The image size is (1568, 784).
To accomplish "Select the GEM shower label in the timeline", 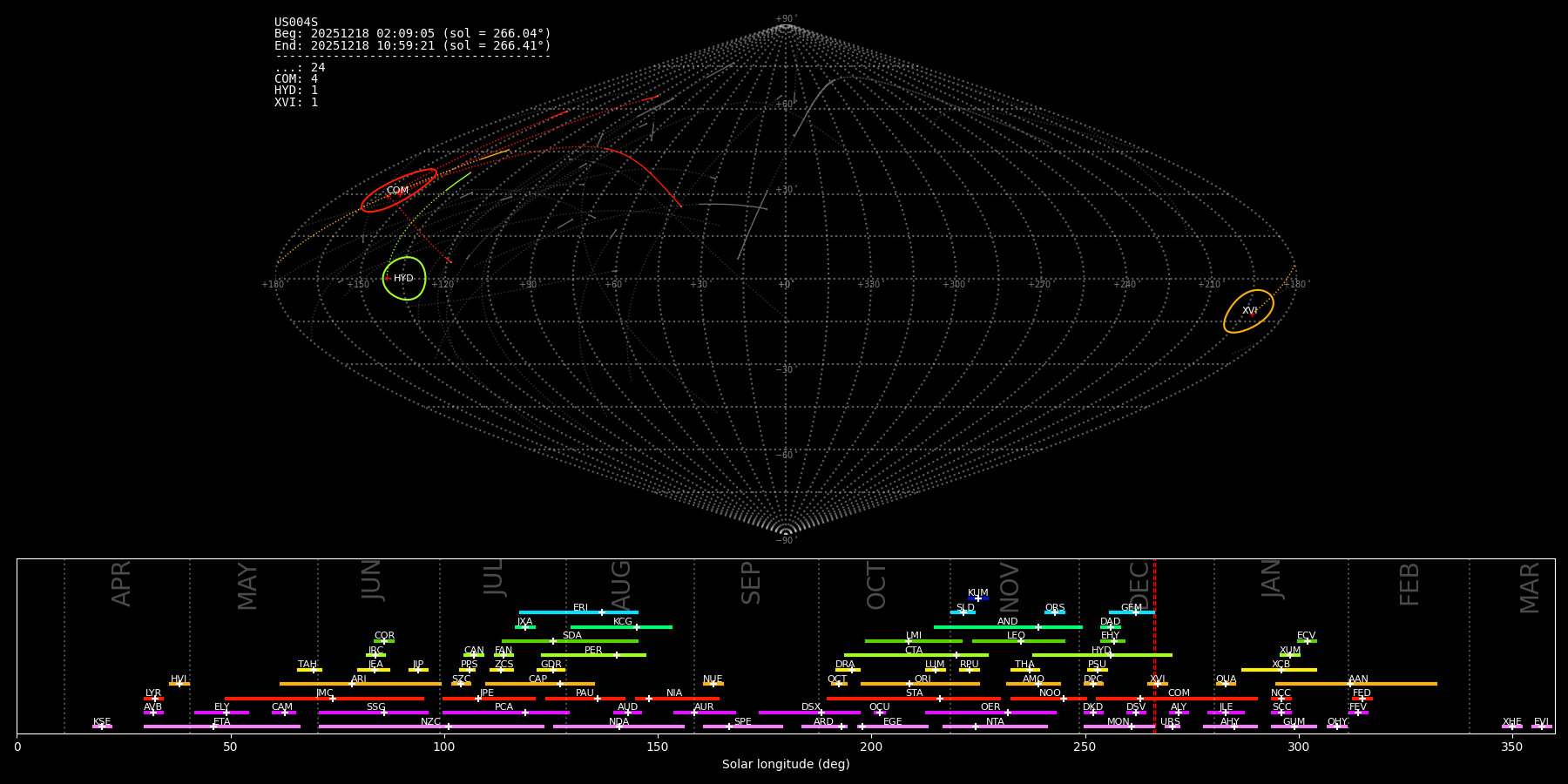I will [x=1131, y=608].
